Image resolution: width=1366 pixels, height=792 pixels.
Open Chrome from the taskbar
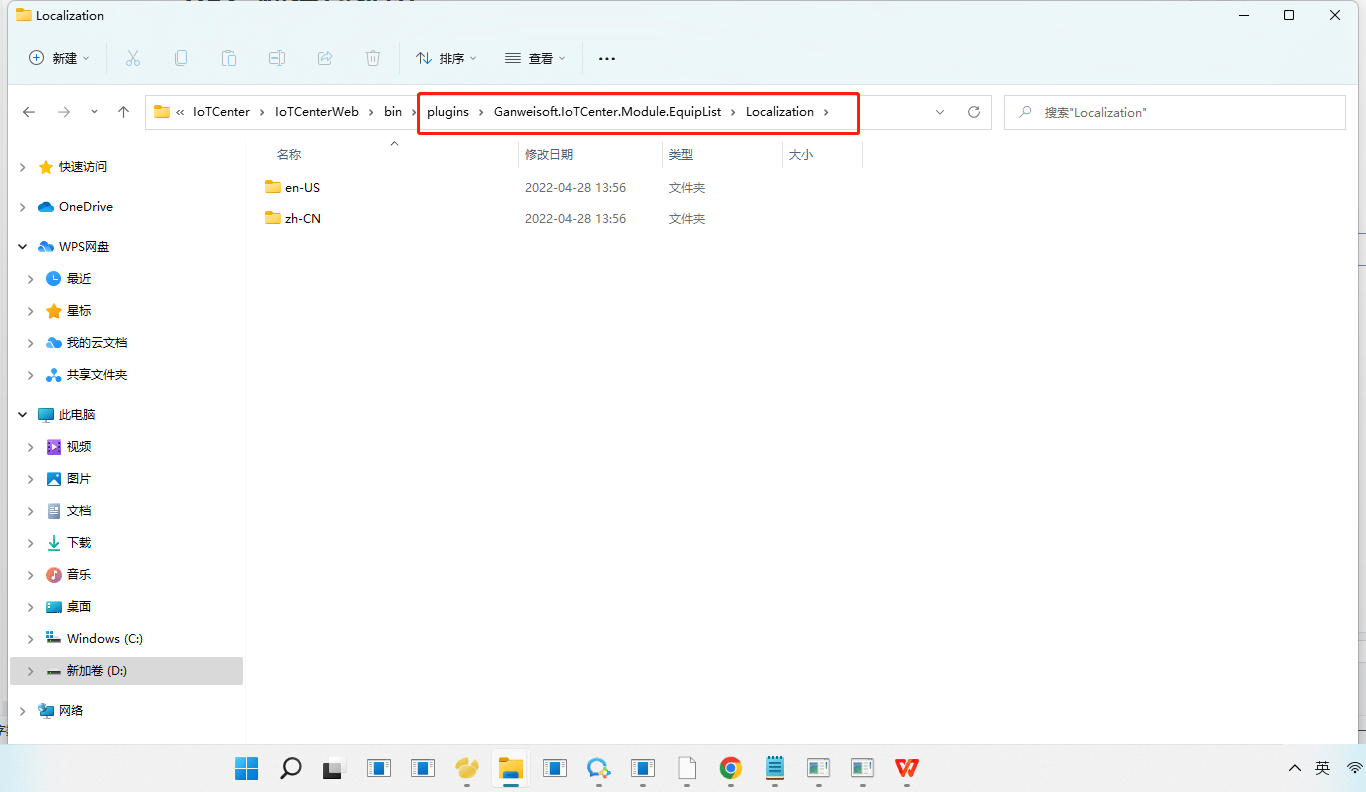[x=731, y=768]
